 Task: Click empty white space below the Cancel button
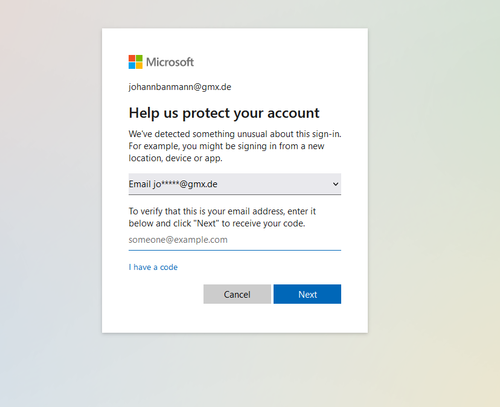click(237, 318)
